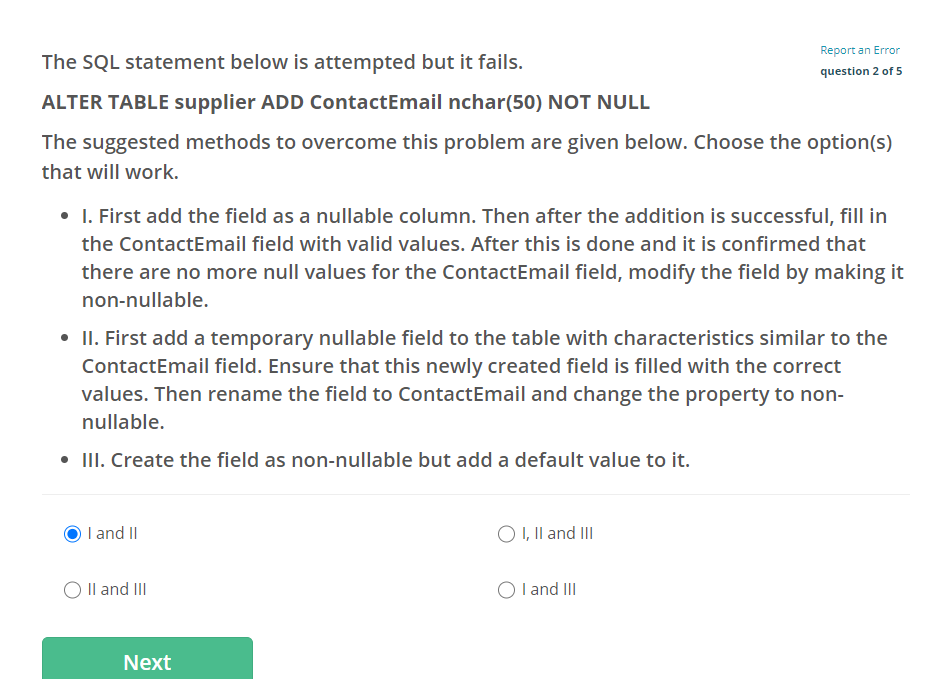Click the "question 2 of 5" counter

[861, 71]
